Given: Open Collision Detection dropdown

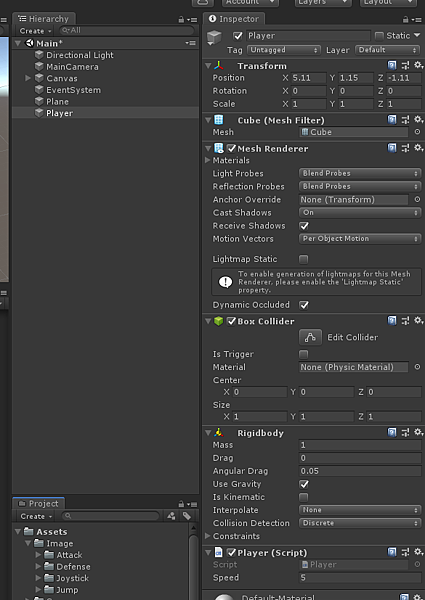Looking at the screenshot, I should point(360,523).
